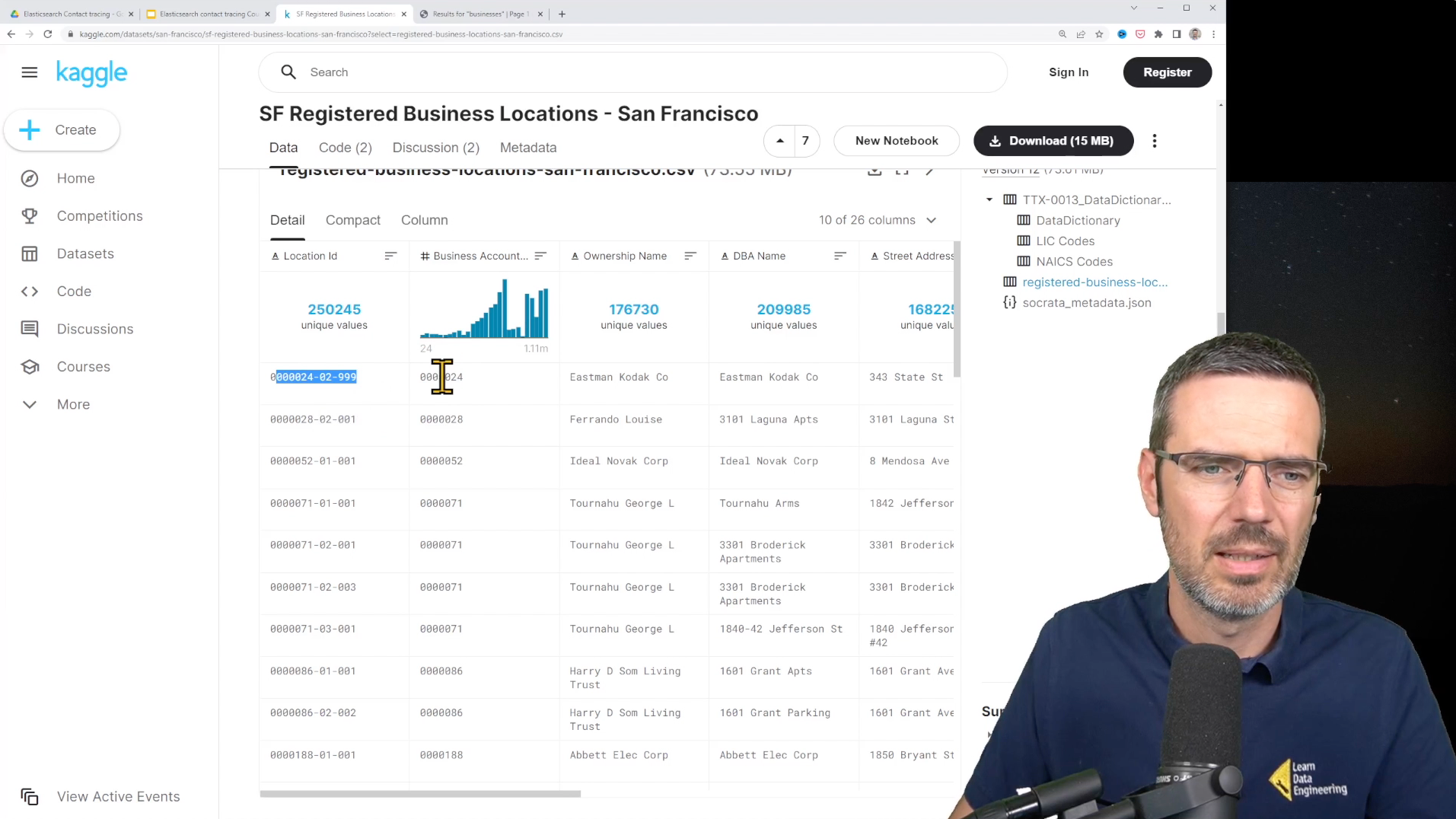This screenshot has height=819, width=1456.
Task: Open Competitions trophy icon
Action: (30, 216)
